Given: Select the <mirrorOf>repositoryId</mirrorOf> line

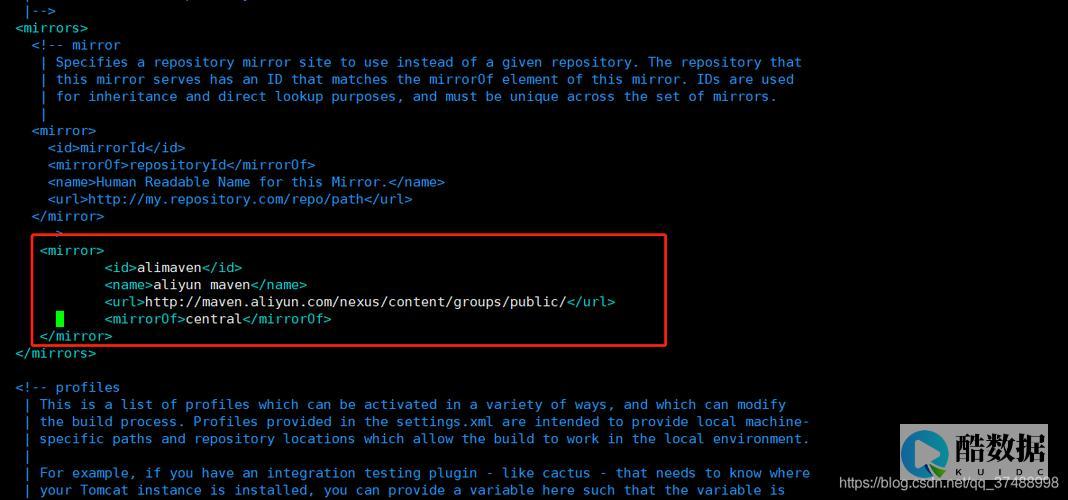Looking at the screenshot, I should tap(181, 165).
